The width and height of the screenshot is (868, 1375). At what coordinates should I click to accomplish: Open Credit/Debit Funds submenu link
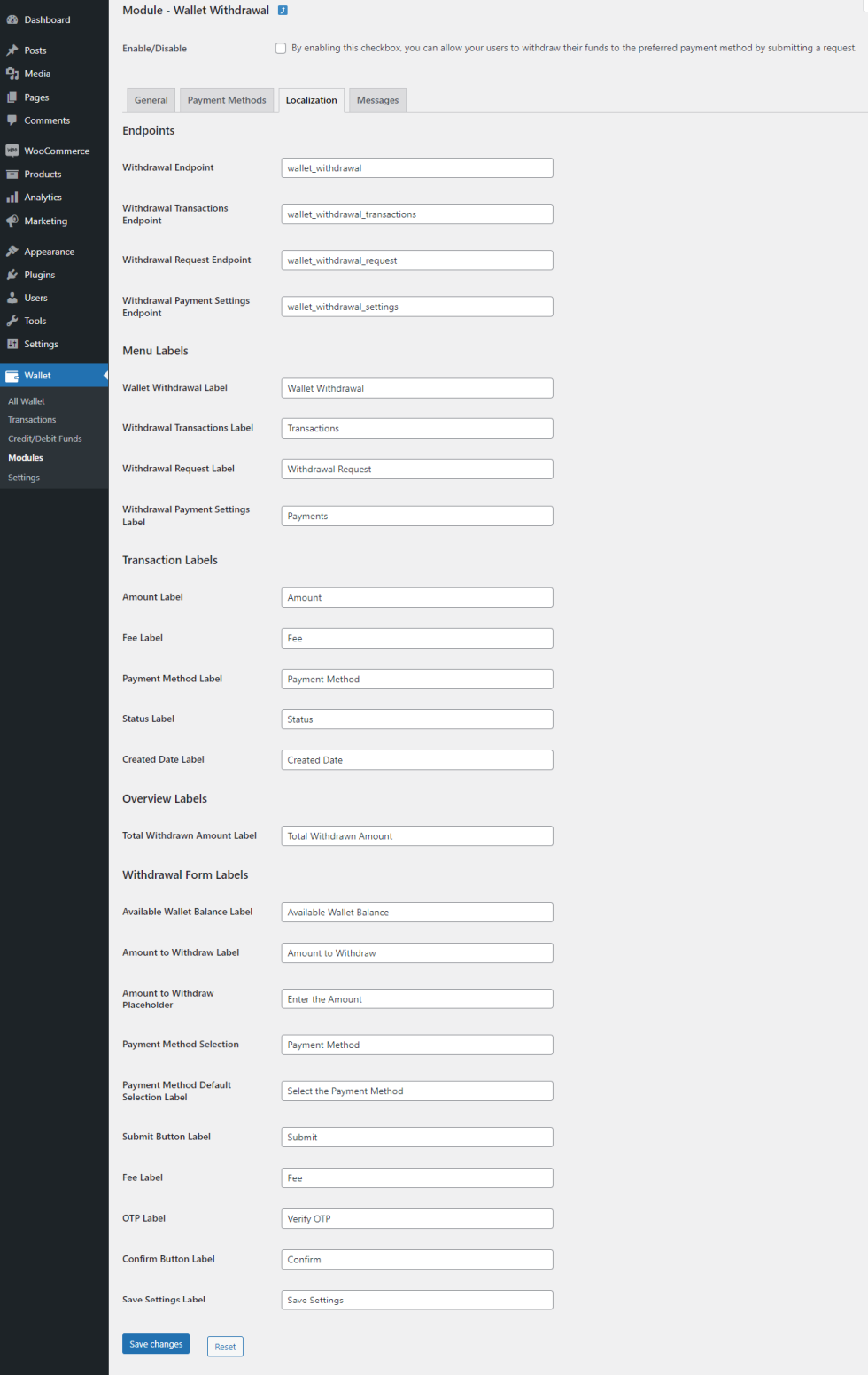[x=45, y=439]
